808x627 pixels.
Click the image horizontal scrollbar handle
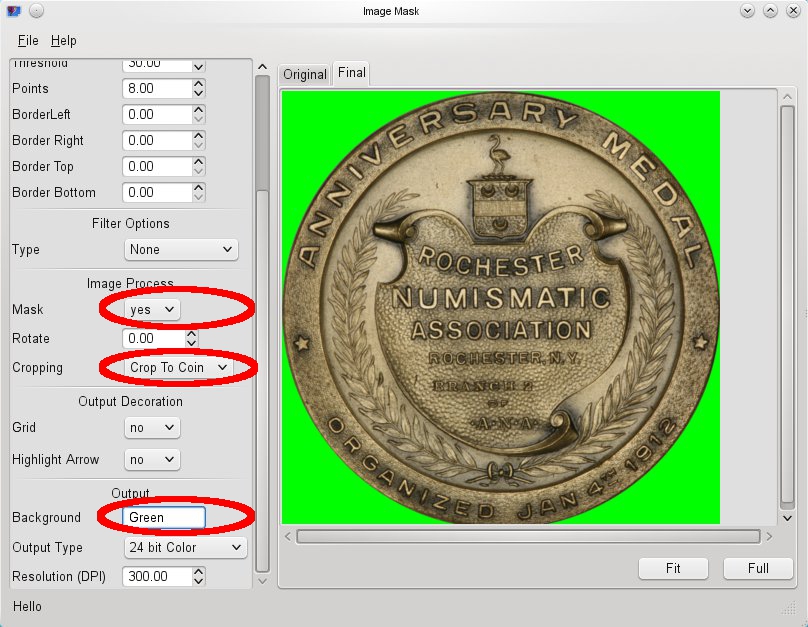528,537
